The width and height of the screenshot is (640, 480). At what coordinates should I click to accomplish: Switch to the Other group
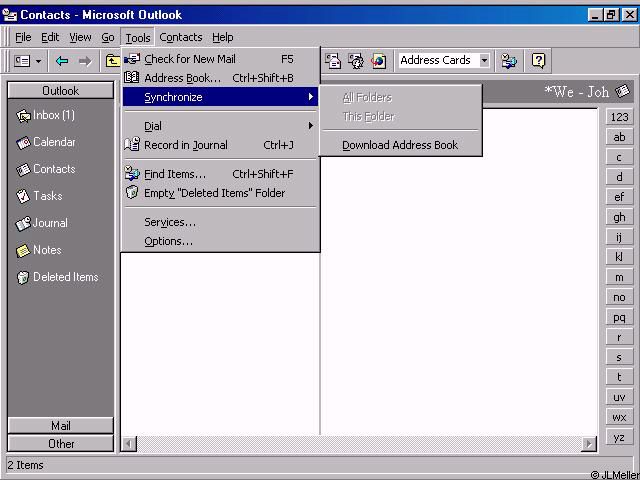click(60, 443)
